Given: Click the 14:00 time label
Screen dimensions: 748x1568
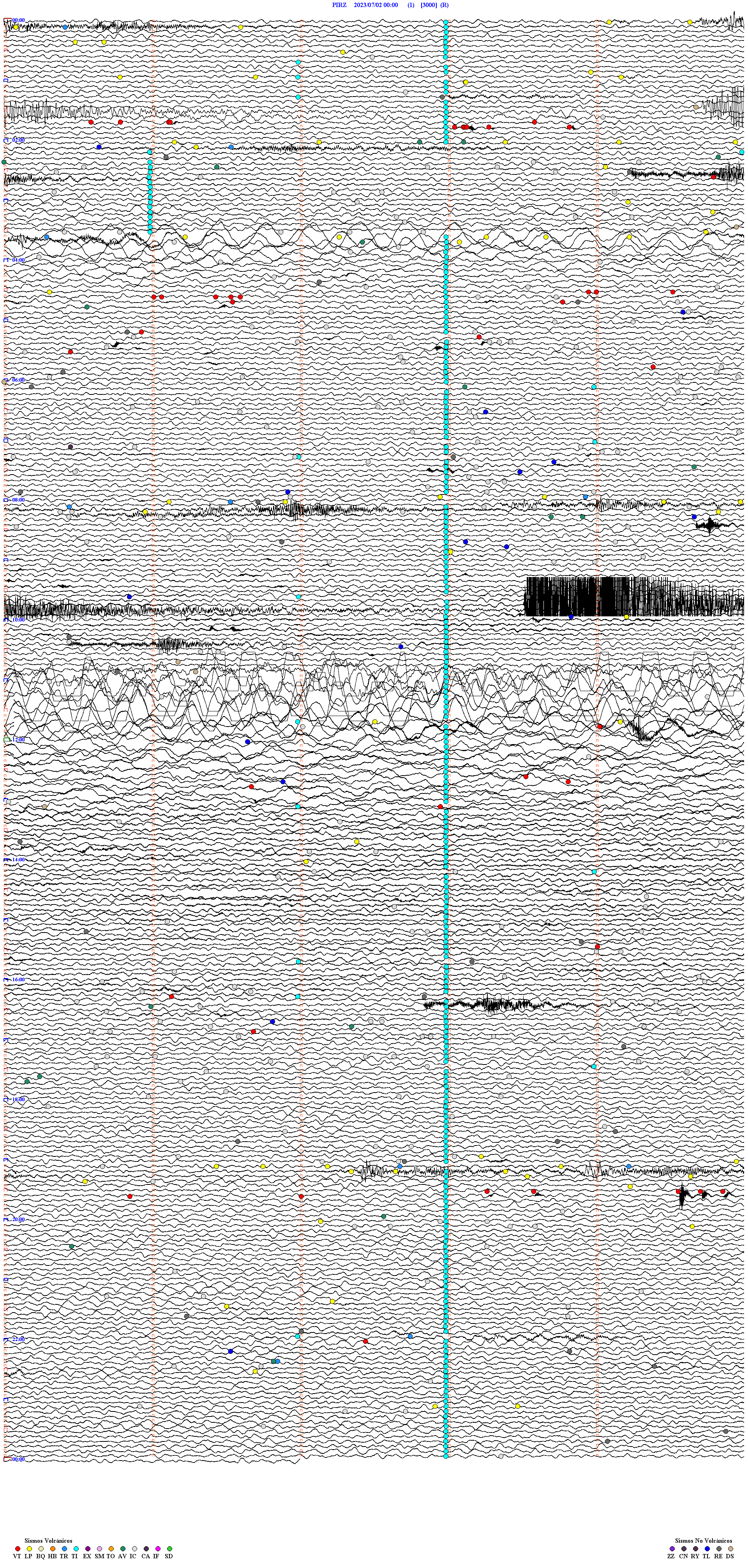Looking at the screenshot, I should click(x=18, y=859).
